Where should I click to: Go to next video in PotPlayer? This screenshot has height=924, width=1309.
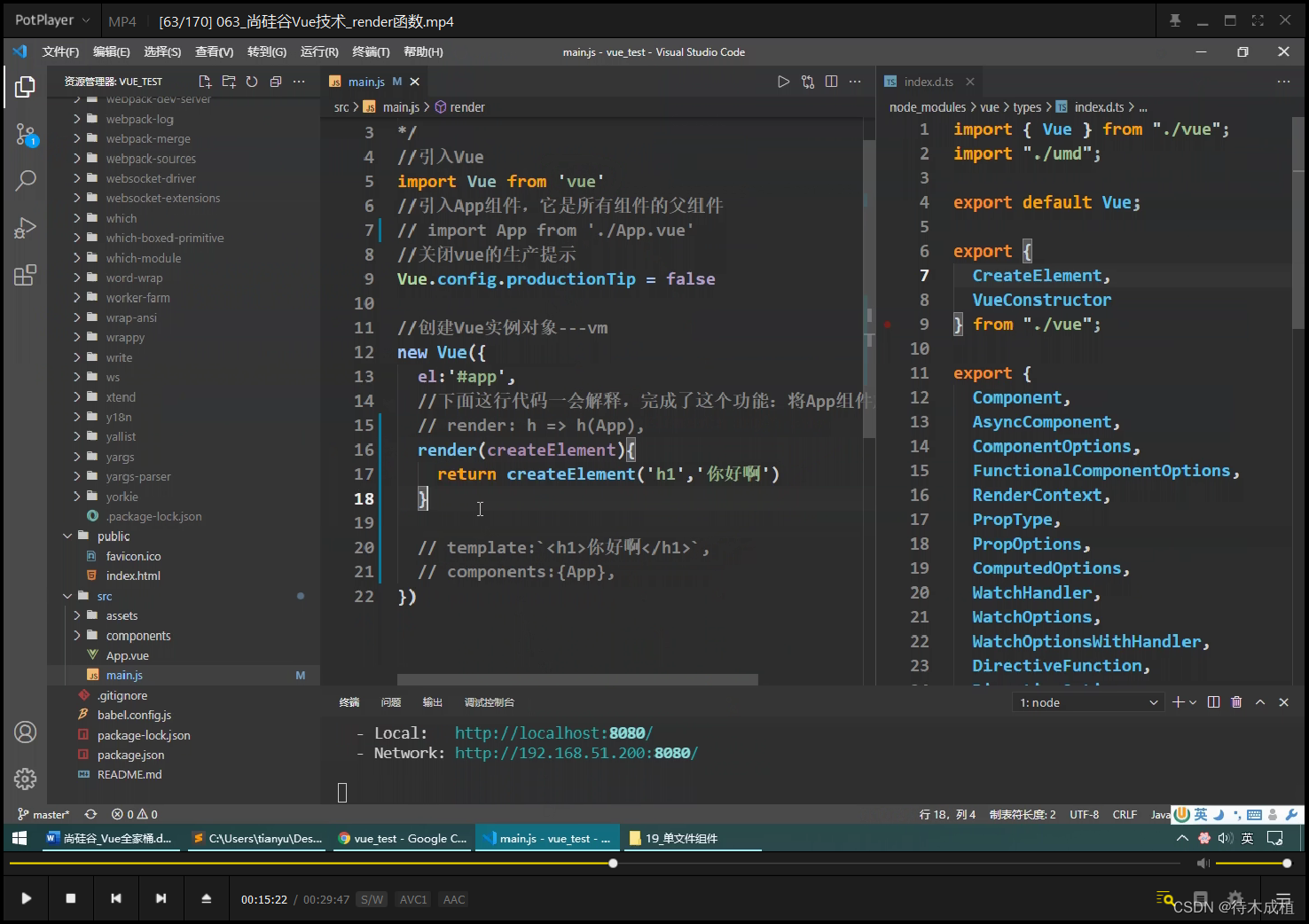[161, 898]
